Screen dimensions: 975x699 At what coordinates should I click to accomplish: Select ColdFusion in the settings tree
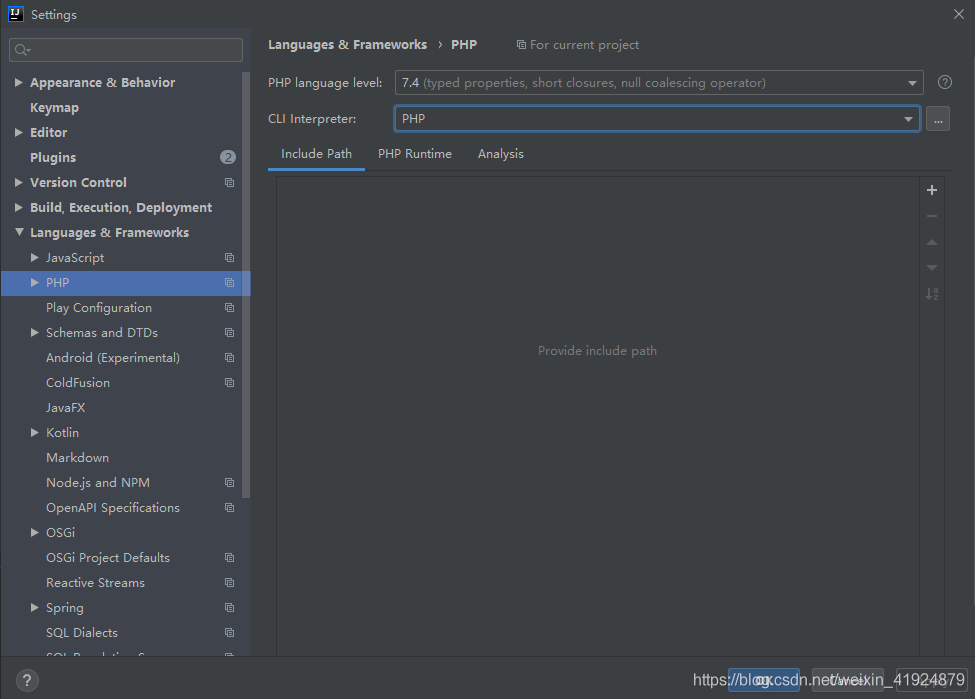(x=78, y=382)
